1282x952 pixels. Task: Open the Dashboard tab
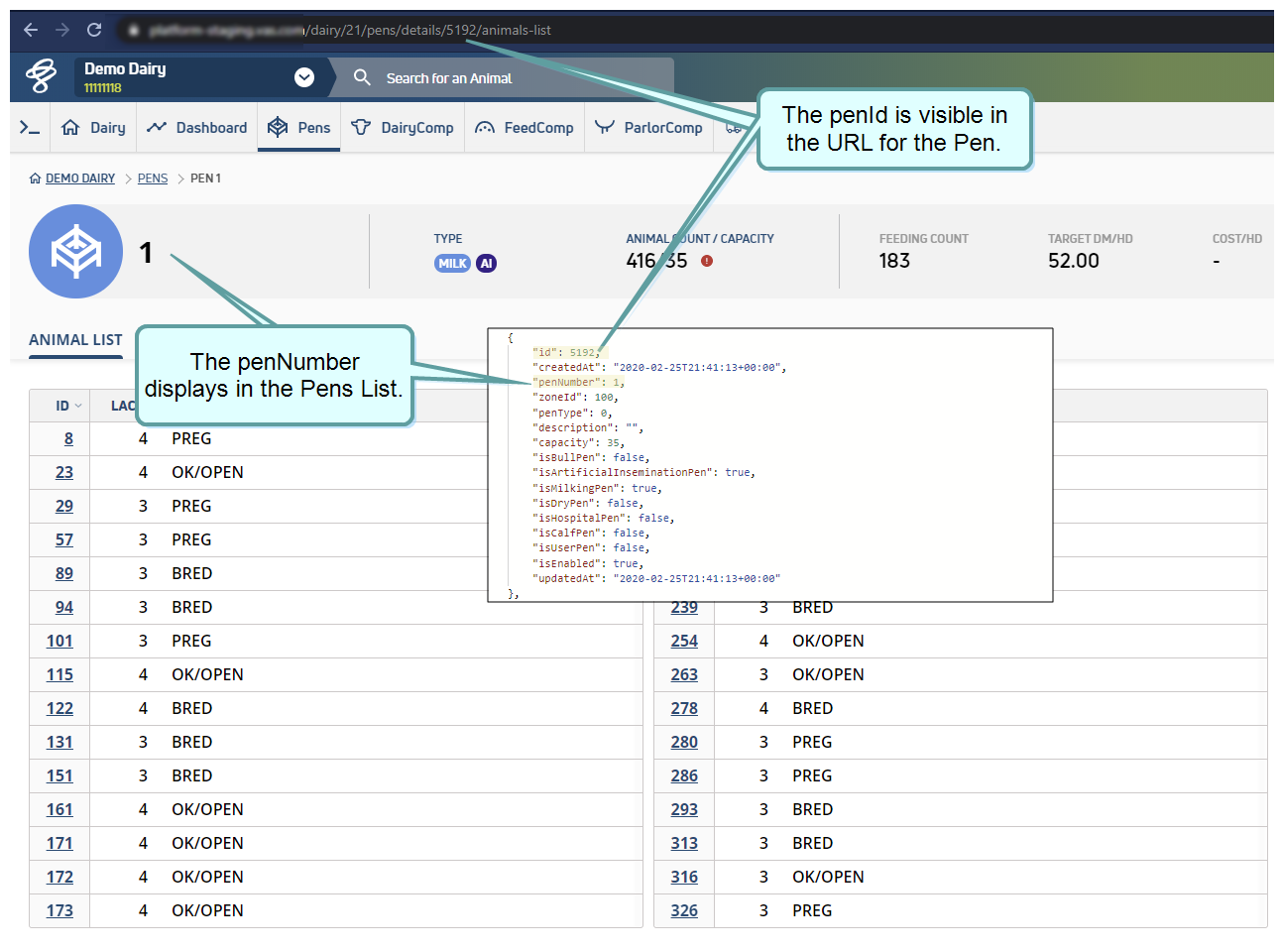(x=197, y=128)
